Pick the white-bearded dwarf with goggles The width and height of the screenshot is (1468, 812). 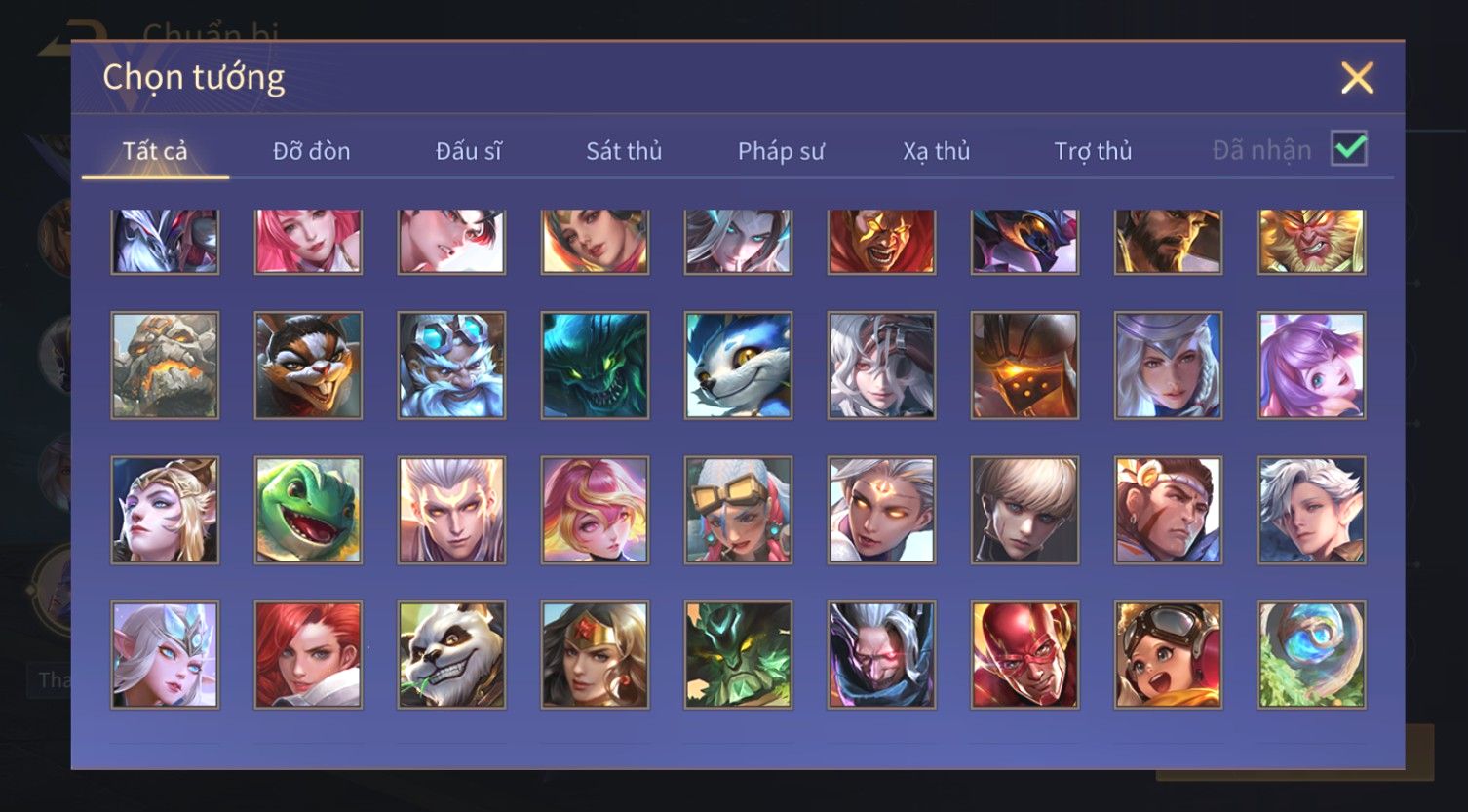pos(451,366)
